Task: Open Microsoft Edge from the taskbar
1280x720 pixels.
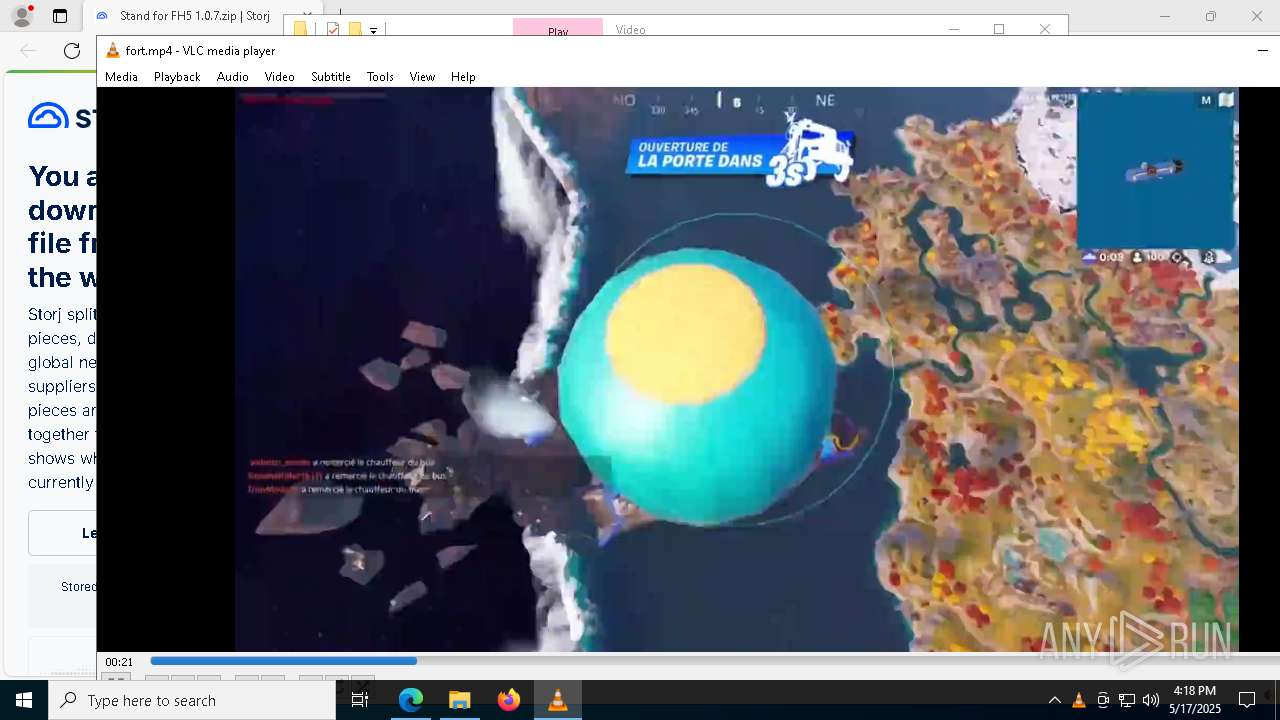Action: coord(411,700)
